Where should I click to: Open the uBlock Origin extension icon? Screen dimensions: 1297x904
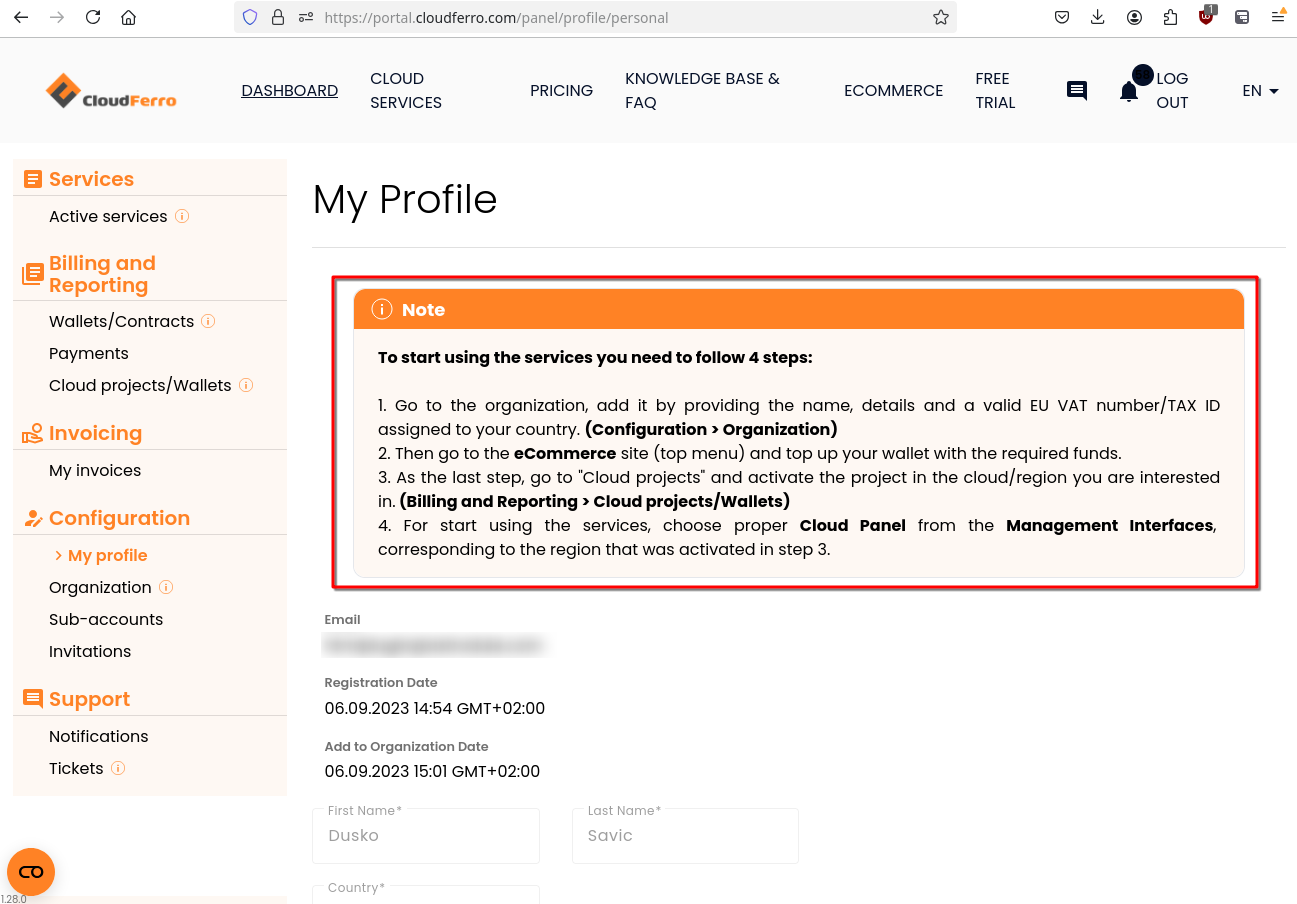(x=1206, y=17)
